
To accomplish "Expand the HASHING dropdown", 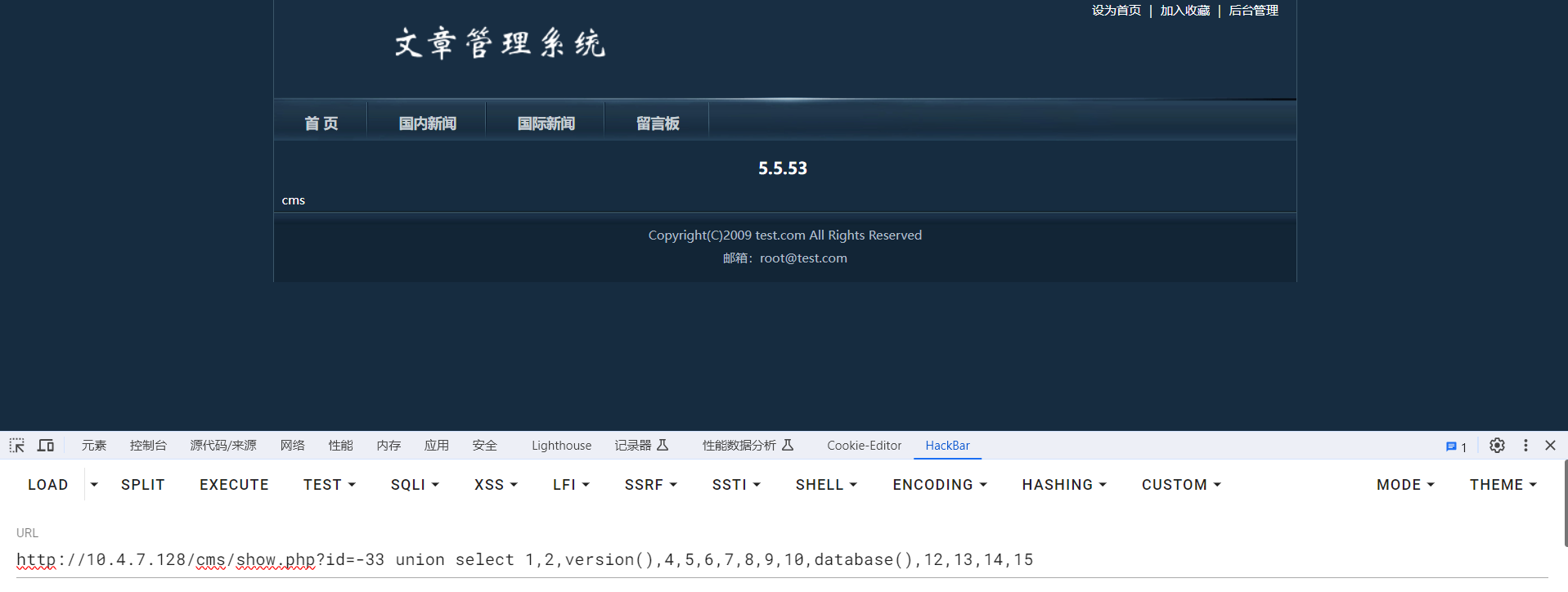I will pyautogui.click(x=1064, y=485).
